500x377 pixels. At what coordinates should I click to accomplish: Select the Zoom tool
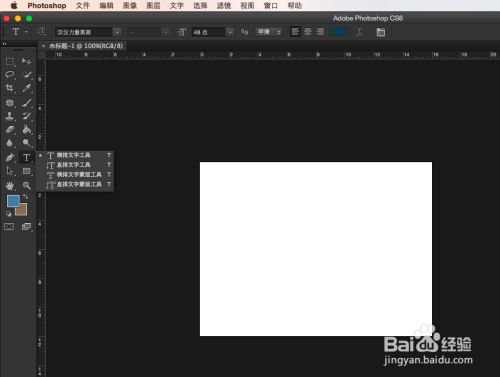(27, 185)
